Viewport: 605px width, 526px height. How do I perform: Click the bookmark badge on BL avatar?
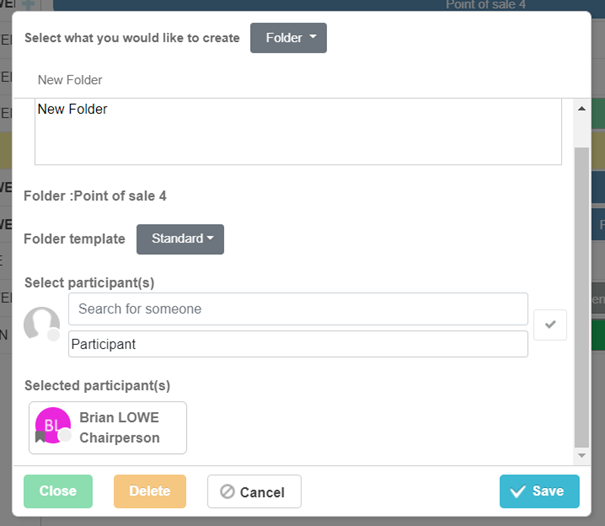(x=41, y=436)
